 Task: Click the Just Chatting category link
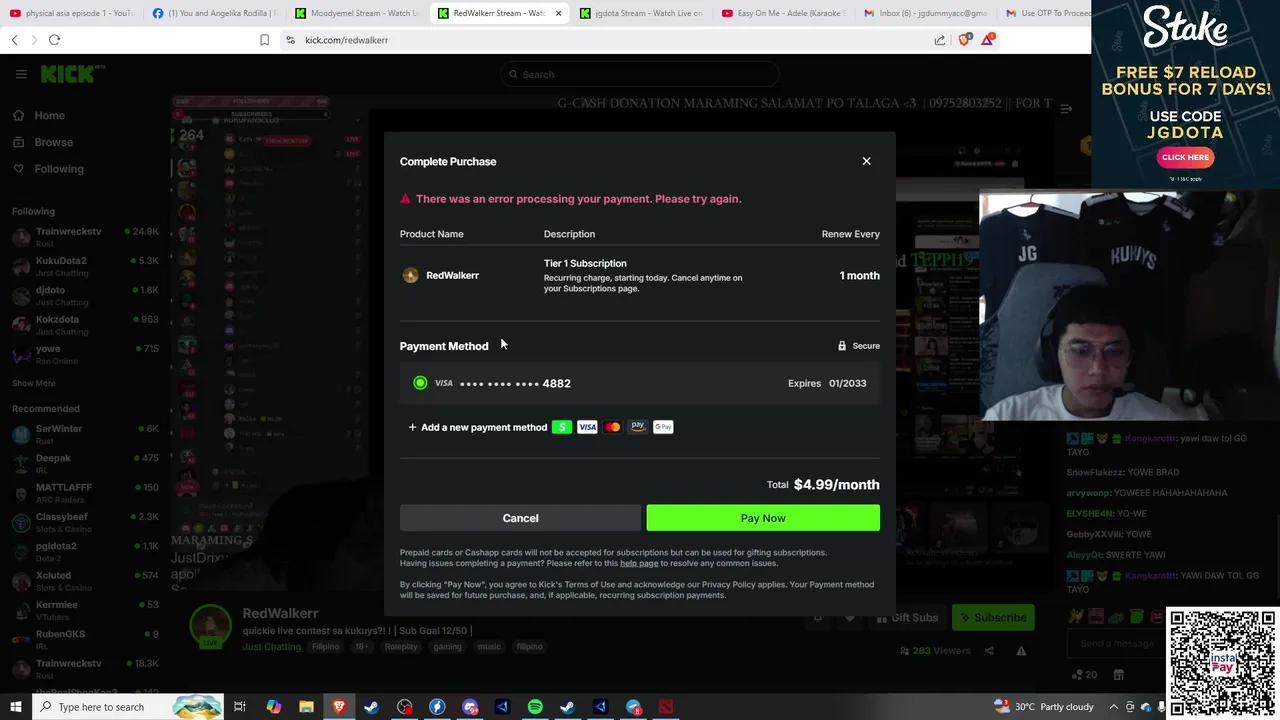271,647
